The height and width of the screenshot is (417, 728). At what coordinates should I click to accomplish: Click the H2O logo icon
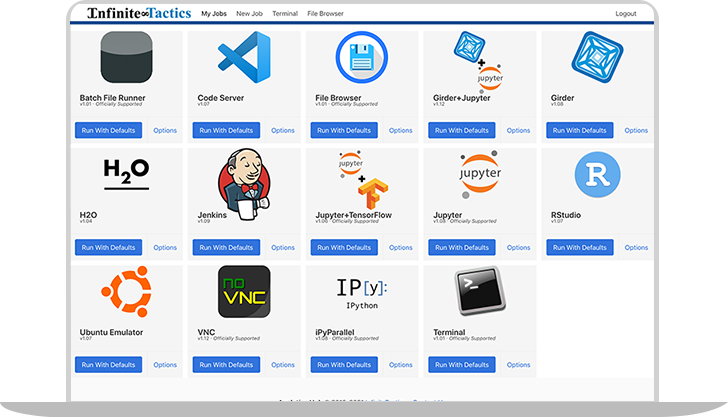click(x=126, y=174)
